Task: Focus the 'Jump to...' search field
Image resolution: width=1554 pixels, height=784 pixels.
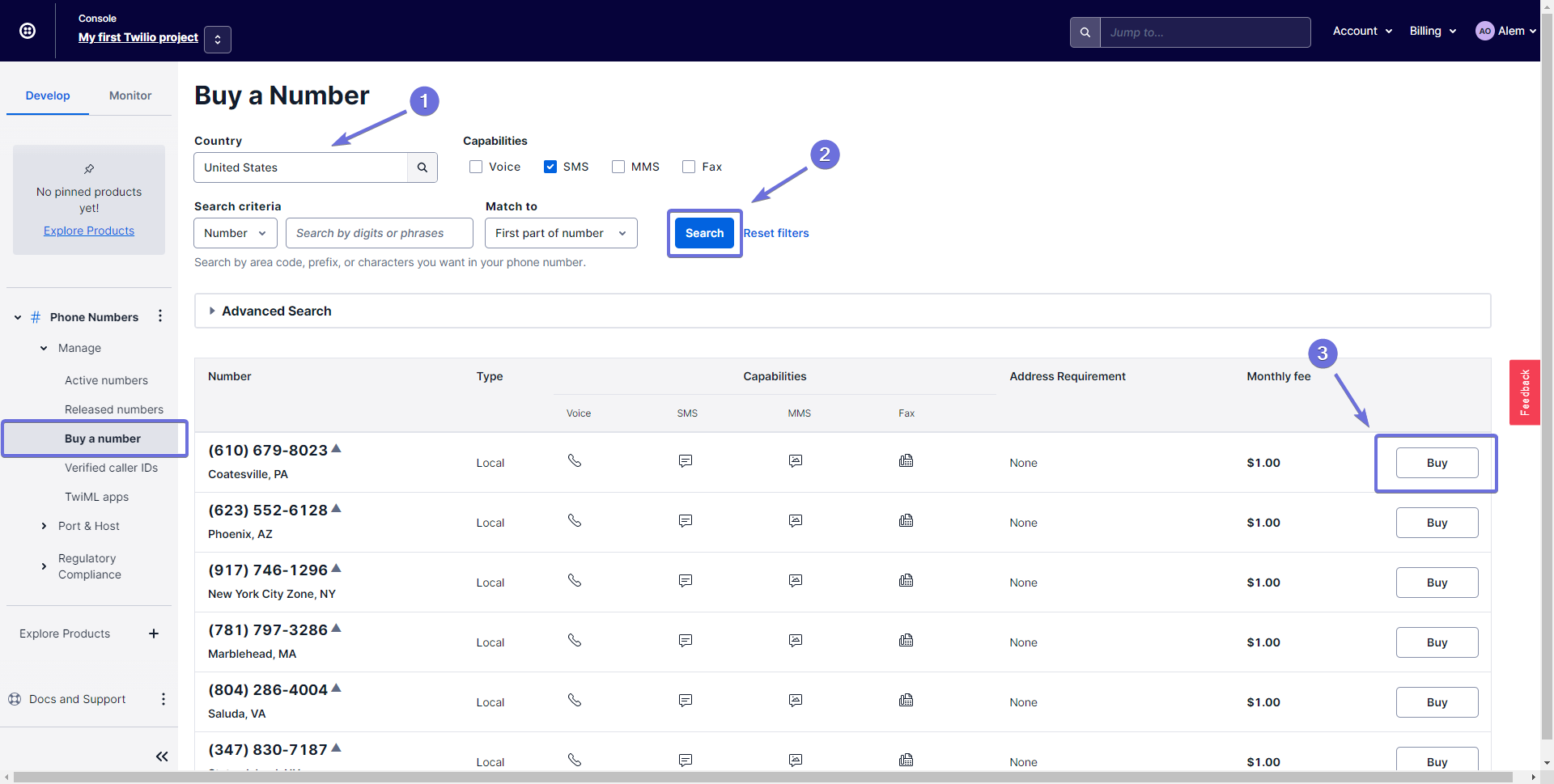Action: [x=1205, y=32]
